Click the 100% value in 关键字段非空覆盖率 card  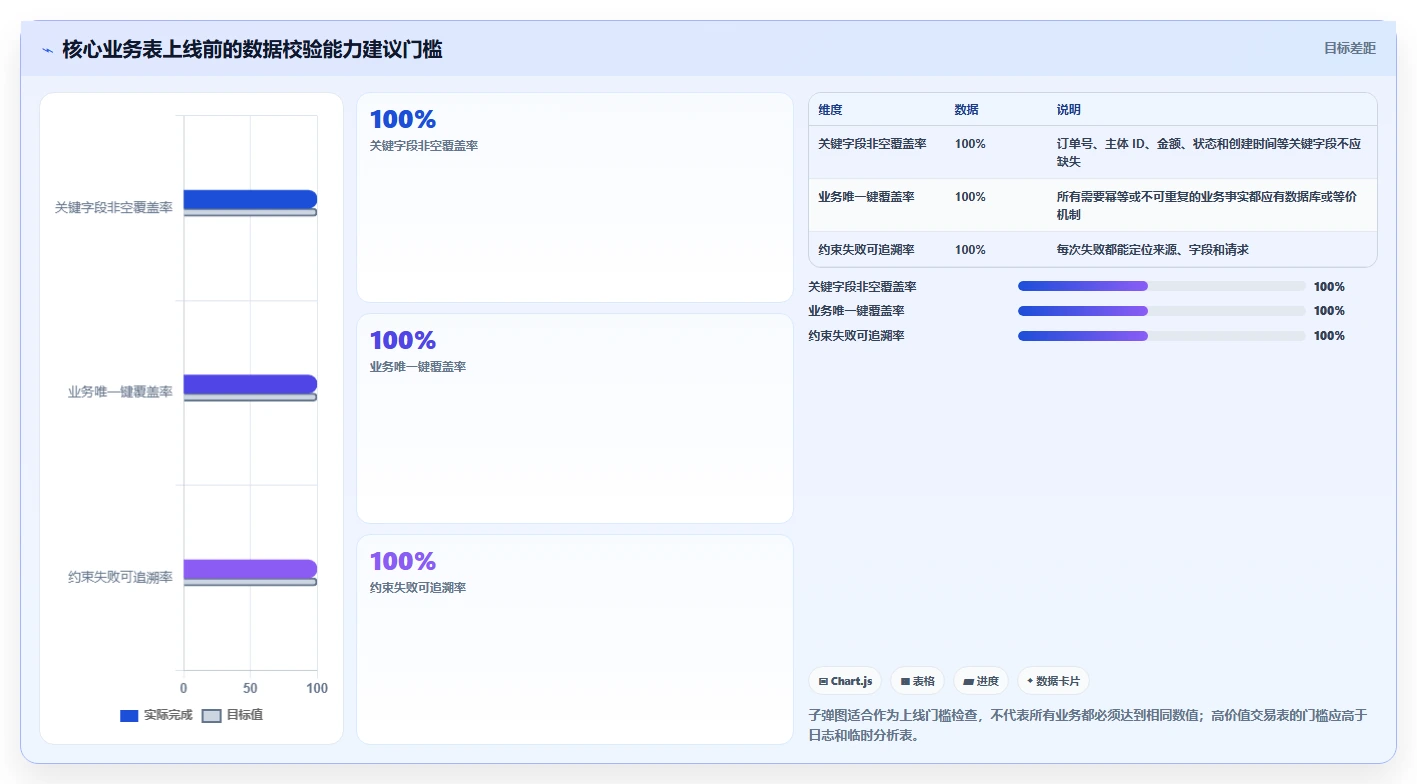(403, 120)
